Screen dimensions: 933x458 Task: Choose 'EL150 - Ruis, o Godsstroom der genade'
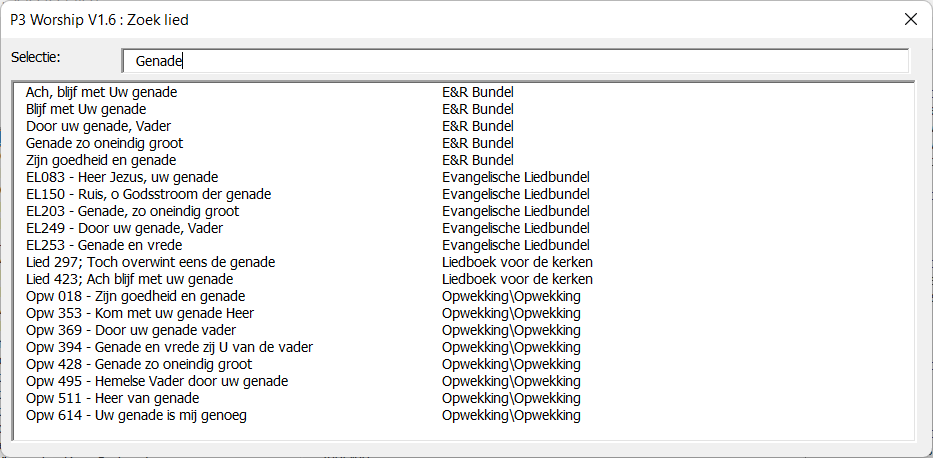147,194
